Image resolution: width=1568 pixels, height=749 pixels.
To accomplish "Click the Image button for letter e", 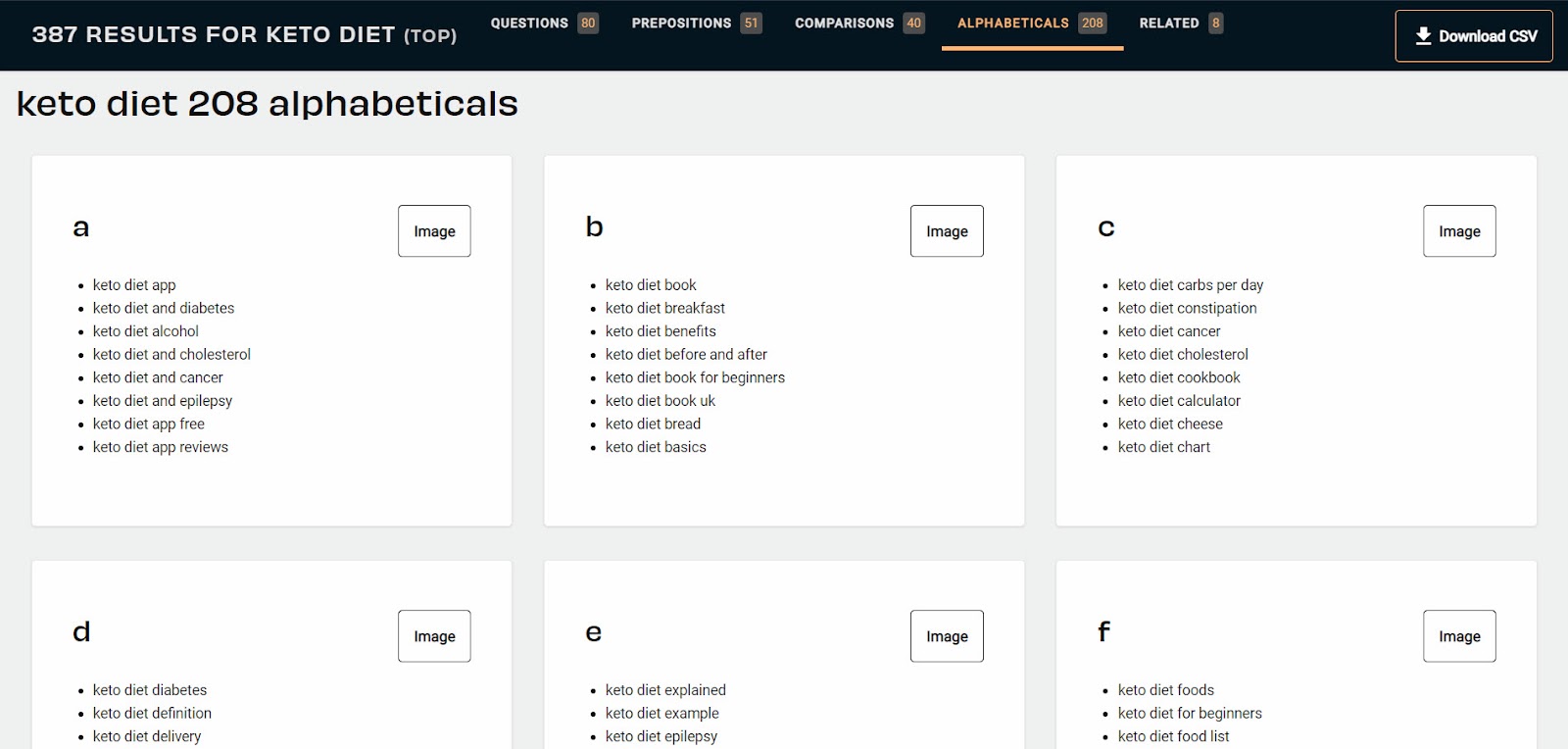I will pos(947,636).
